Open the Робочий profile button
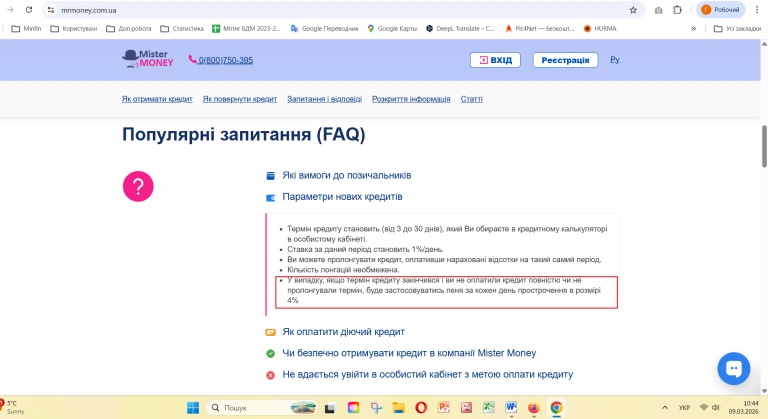The image size is (768, 419). pos(720,10)
